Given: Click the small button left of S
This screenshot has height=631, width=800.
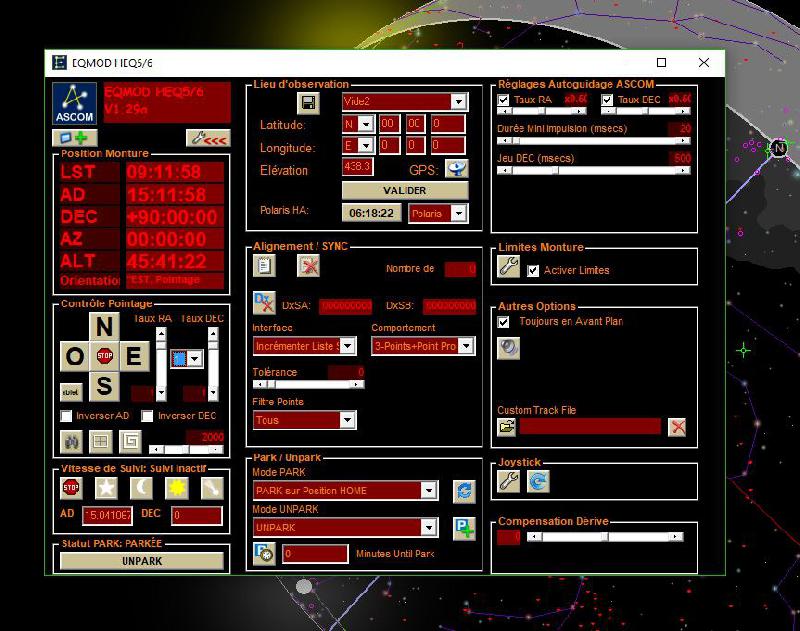Looking at the screenshot, I should pos(71,392).
